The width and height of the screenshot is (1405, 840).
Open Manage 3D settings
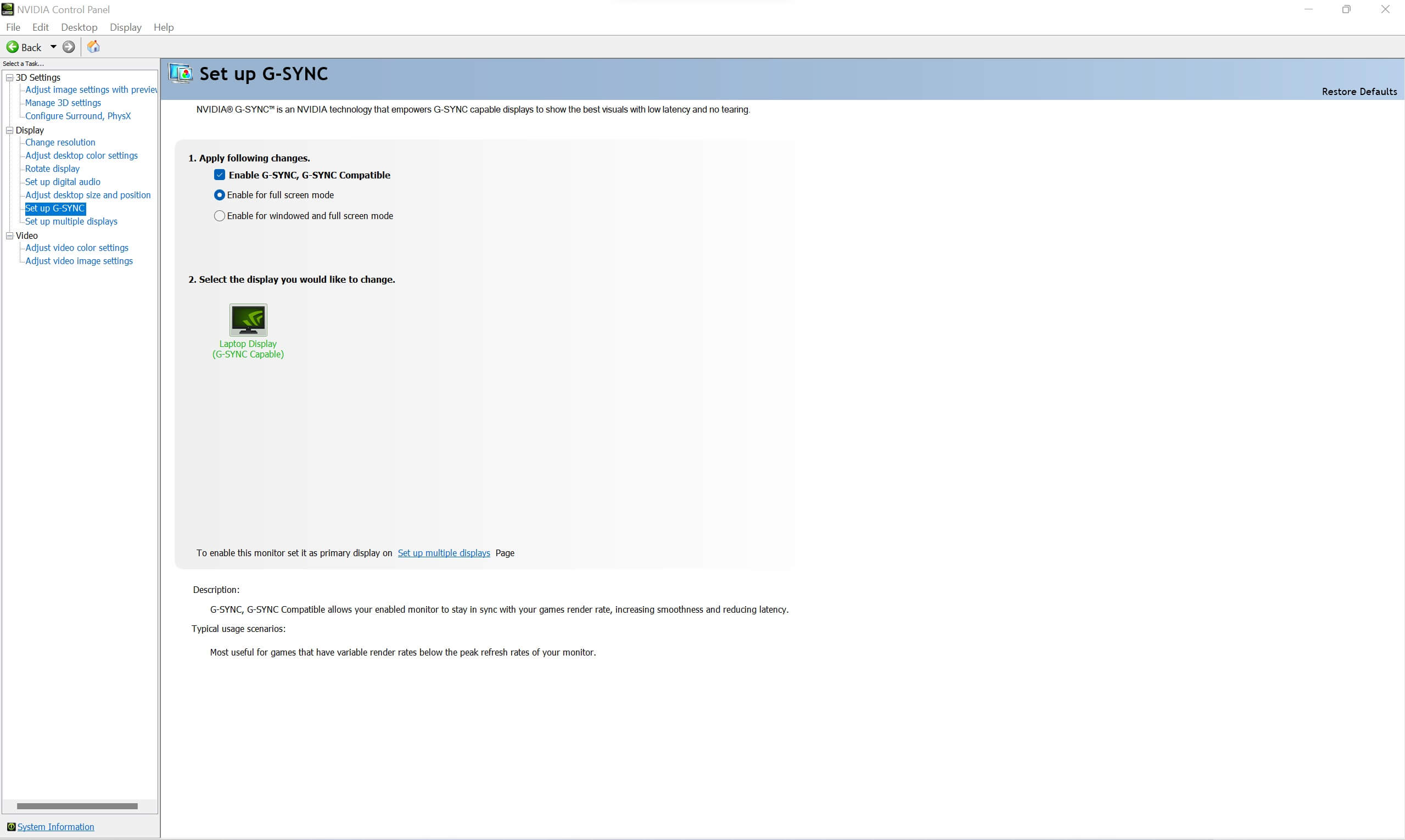63,103
